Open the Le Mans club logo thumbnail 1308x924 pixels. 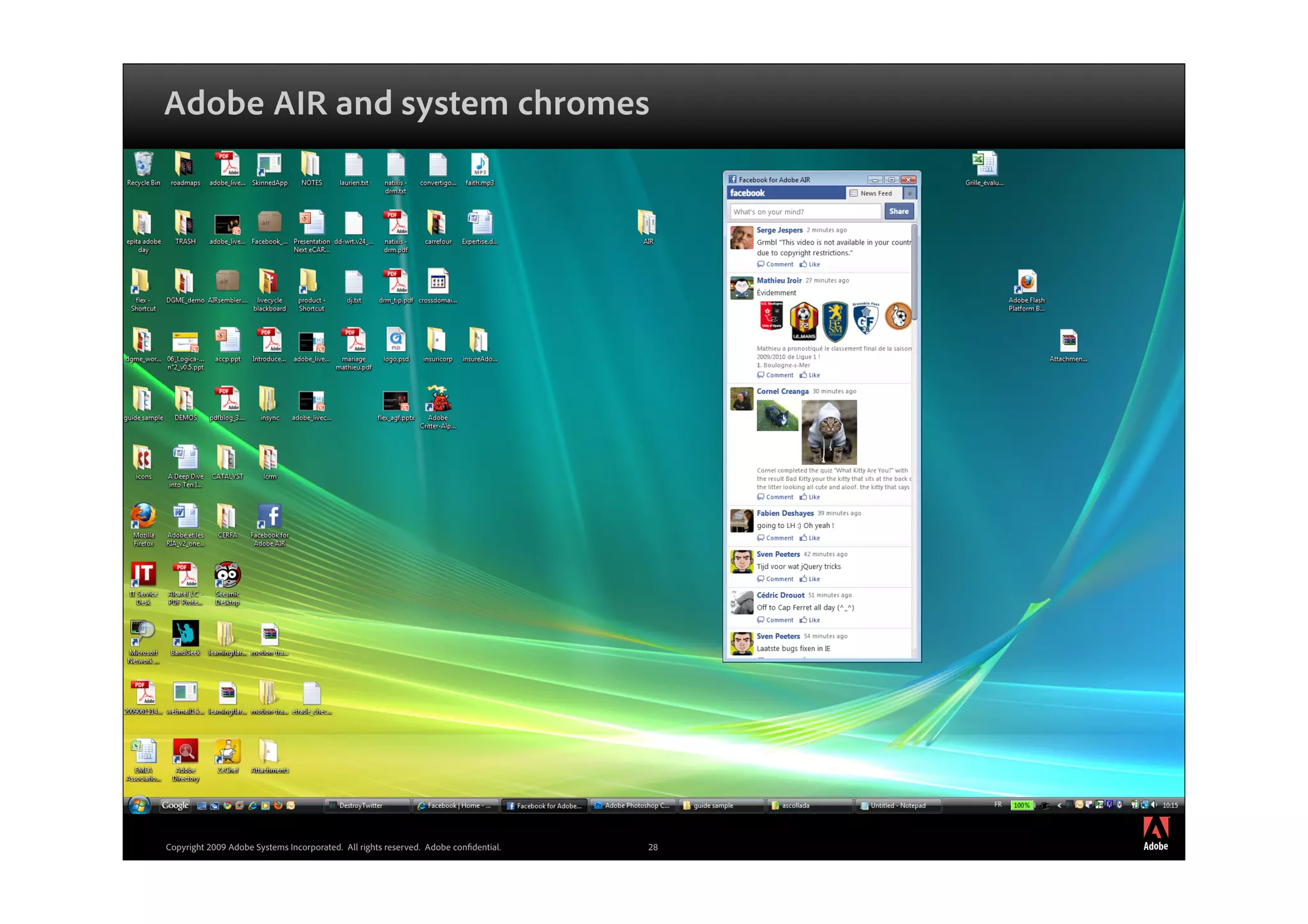[803, 321]
